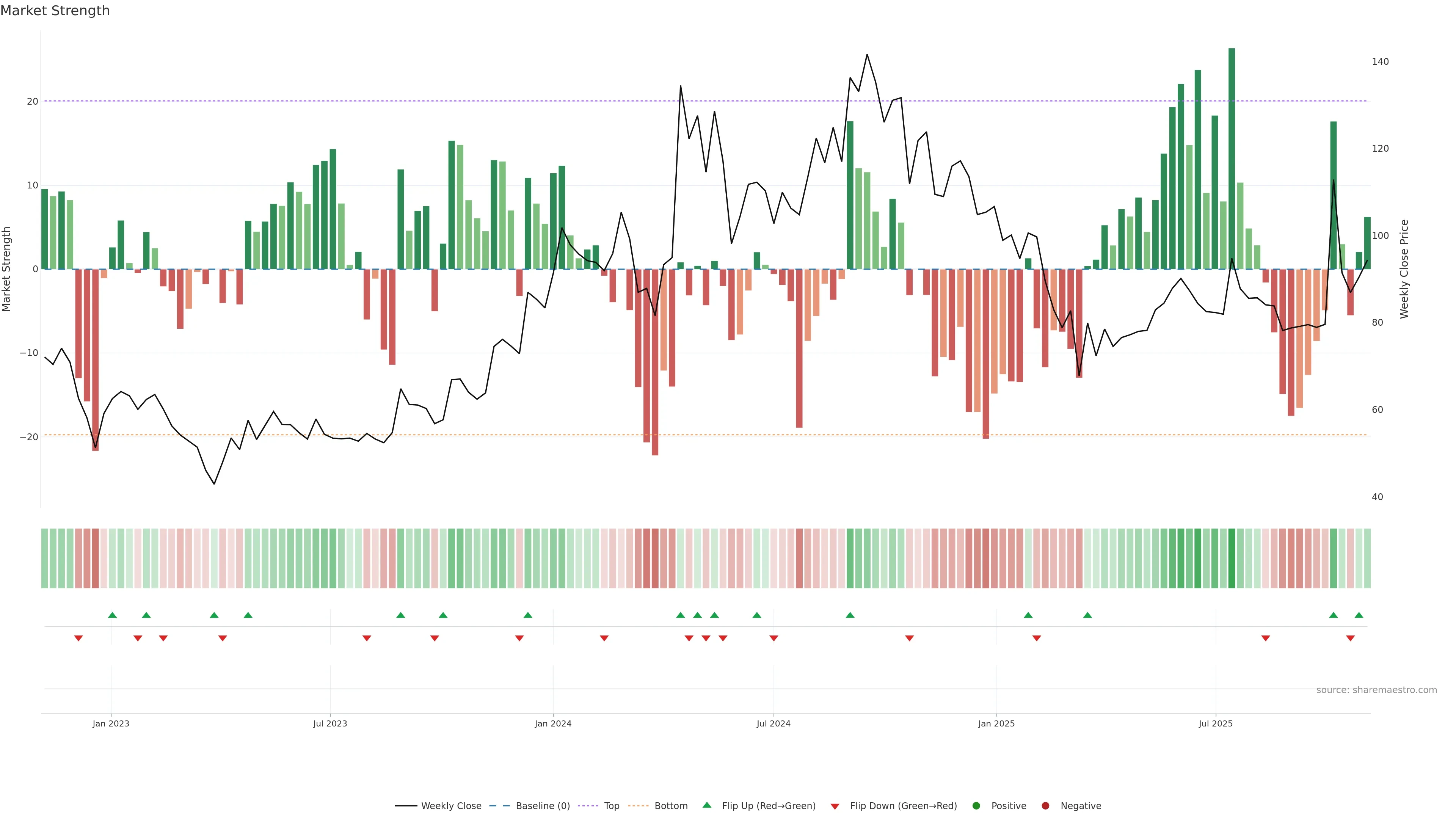Click the Jan 2024 x-axis label
The width and height of the screenshot is (1456, 819).
[x=553, y=723]
